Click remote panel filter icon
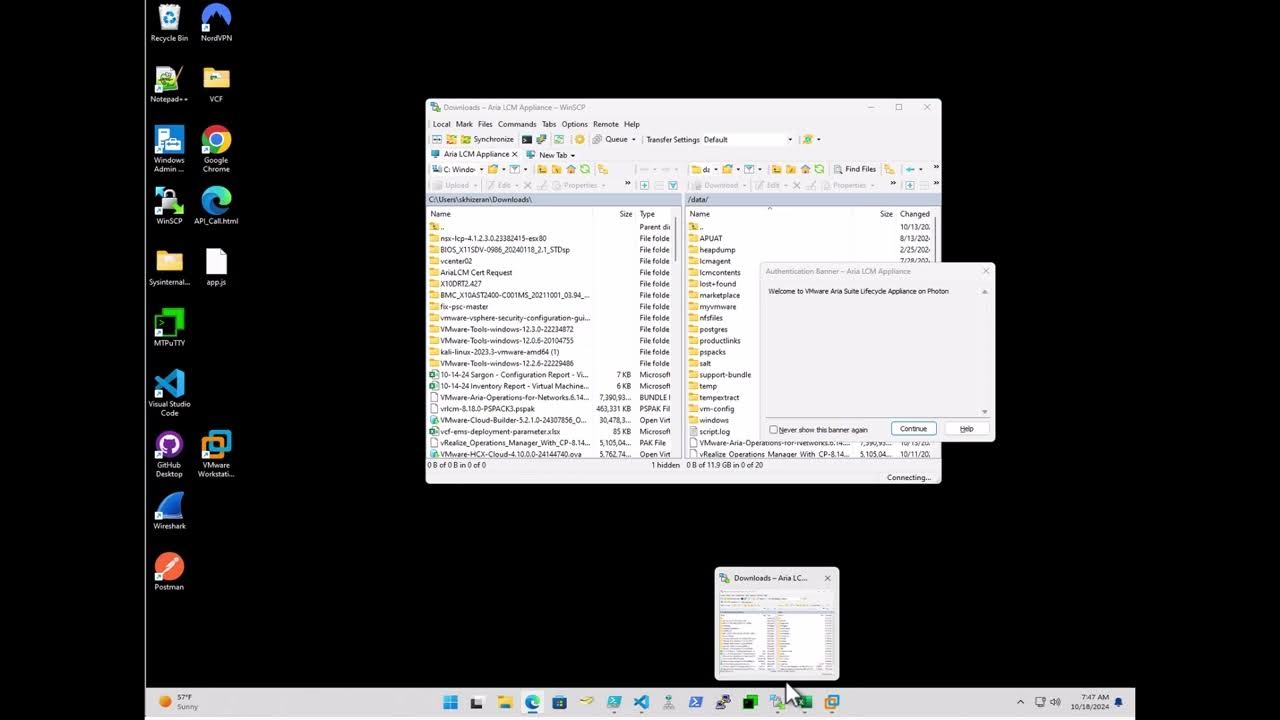 749,169
